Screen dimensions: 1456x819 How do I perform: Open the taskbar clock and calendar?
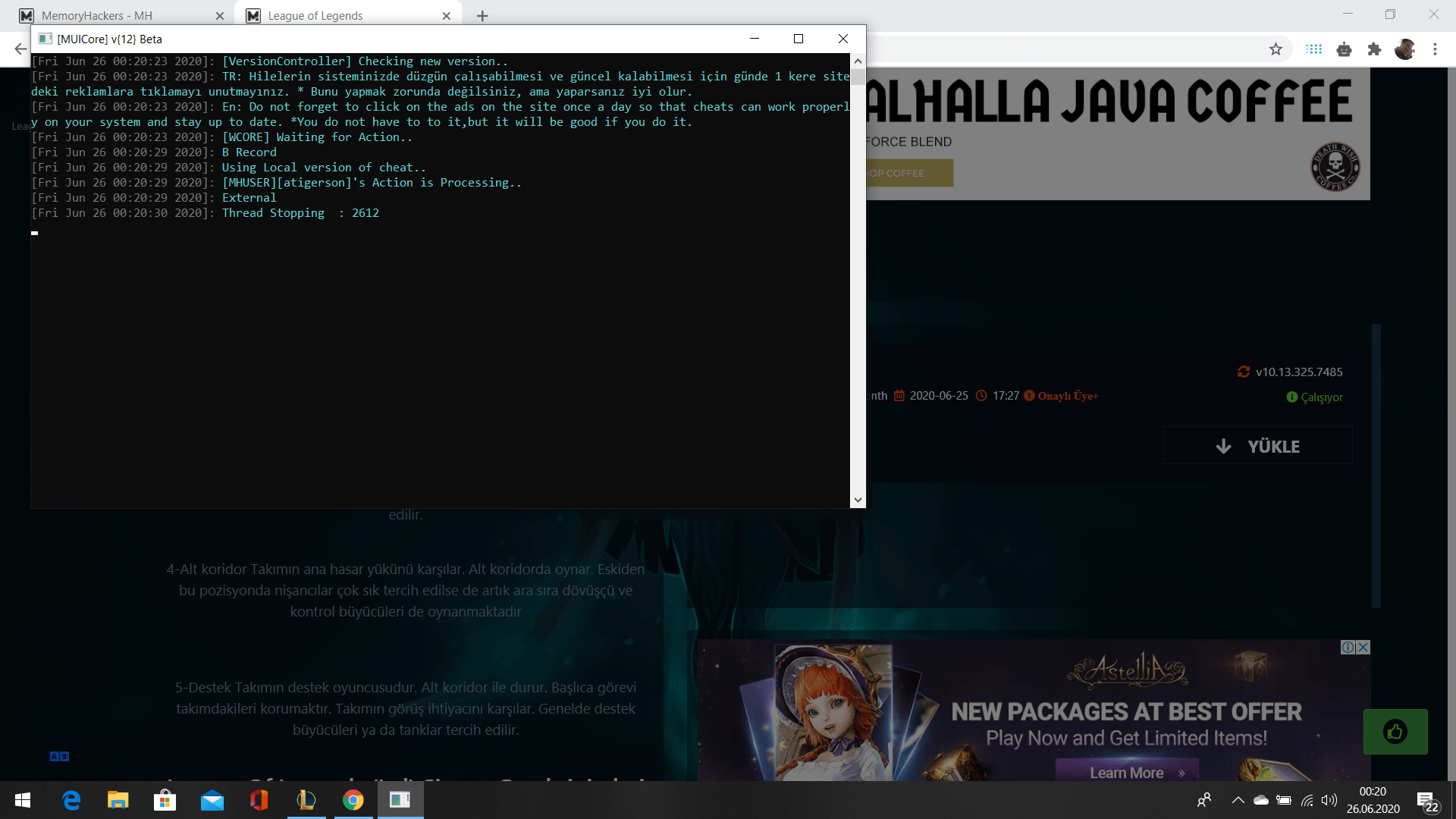click(x=1373, y=800)
